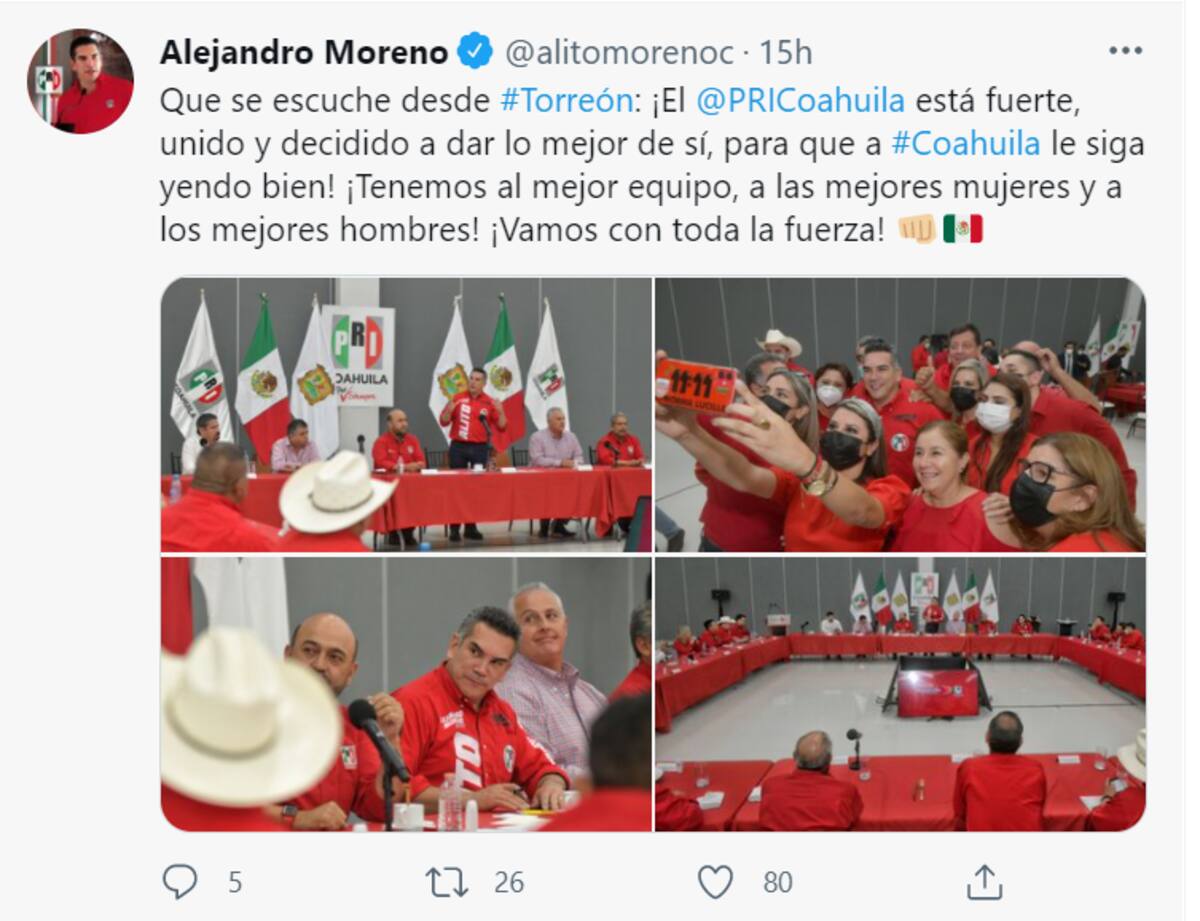Open the close-up photo with microphone

click(x=406, y=694)
